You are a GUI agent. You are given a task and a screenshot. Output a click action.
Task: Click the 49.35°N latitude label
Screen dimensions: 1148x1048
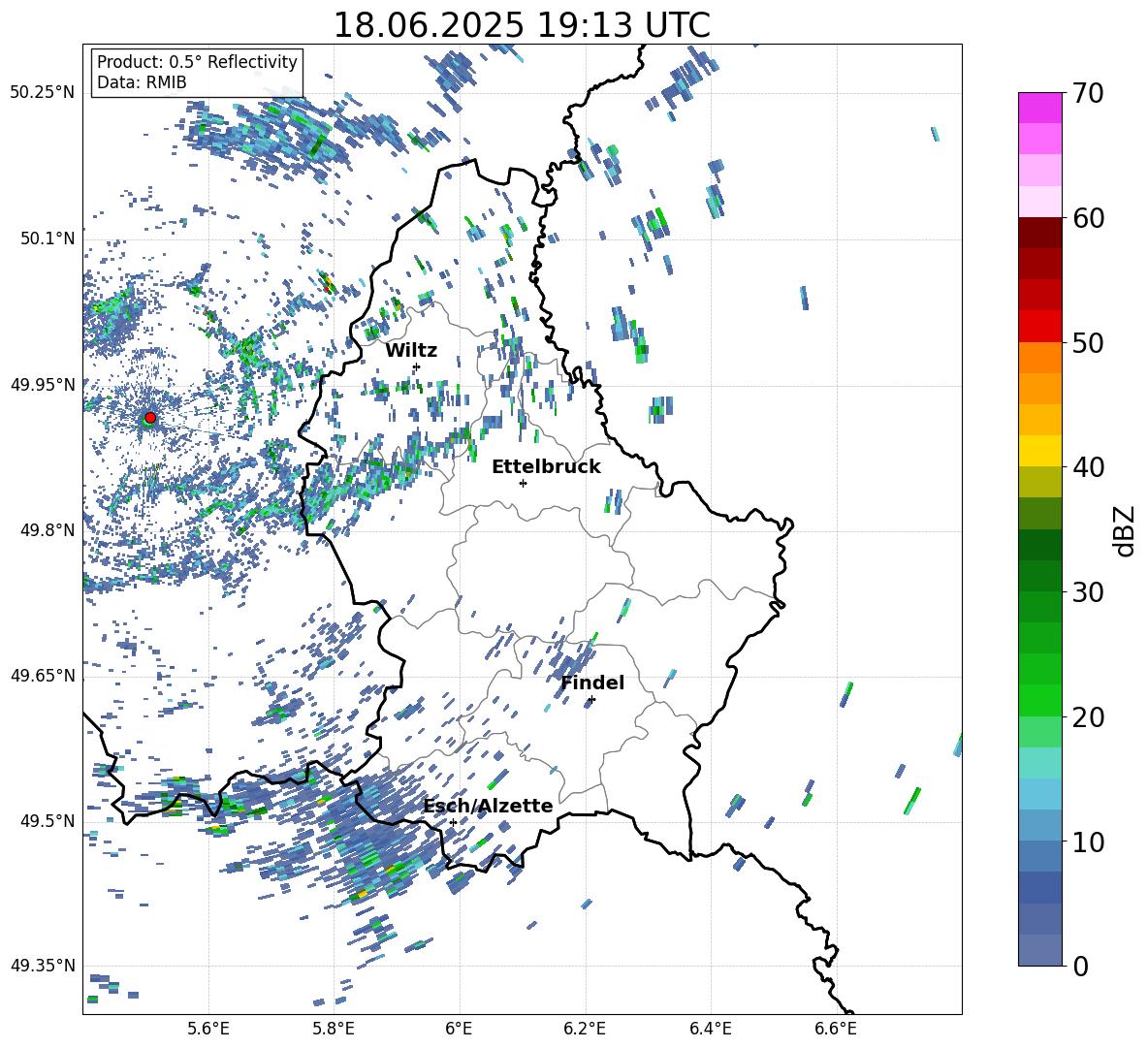tap(43, 966)
